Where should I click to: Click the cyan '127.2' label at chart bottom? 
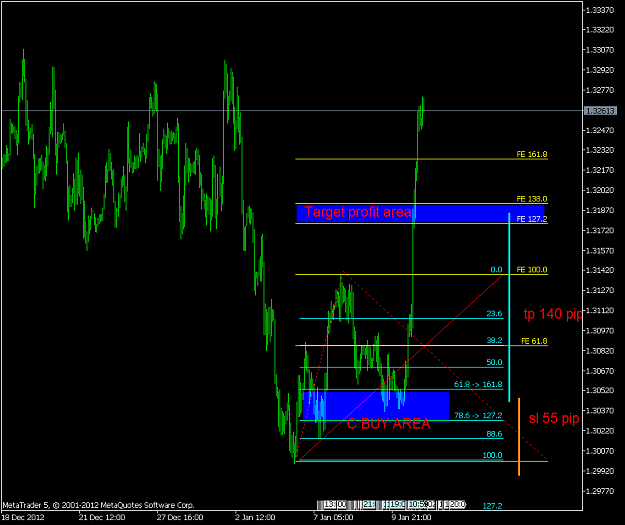click(x=492, y=506)
